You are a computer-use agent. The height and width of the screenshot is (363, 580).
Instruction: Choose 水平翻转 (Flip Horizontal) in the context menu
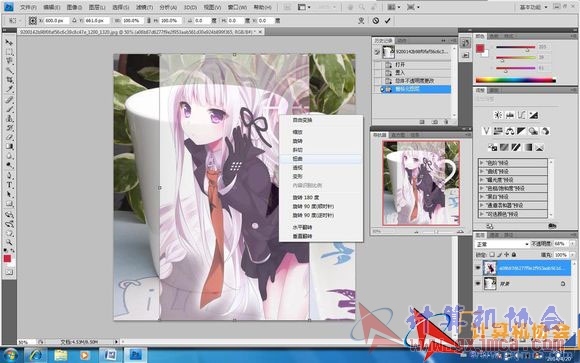(x=302, y=227)
